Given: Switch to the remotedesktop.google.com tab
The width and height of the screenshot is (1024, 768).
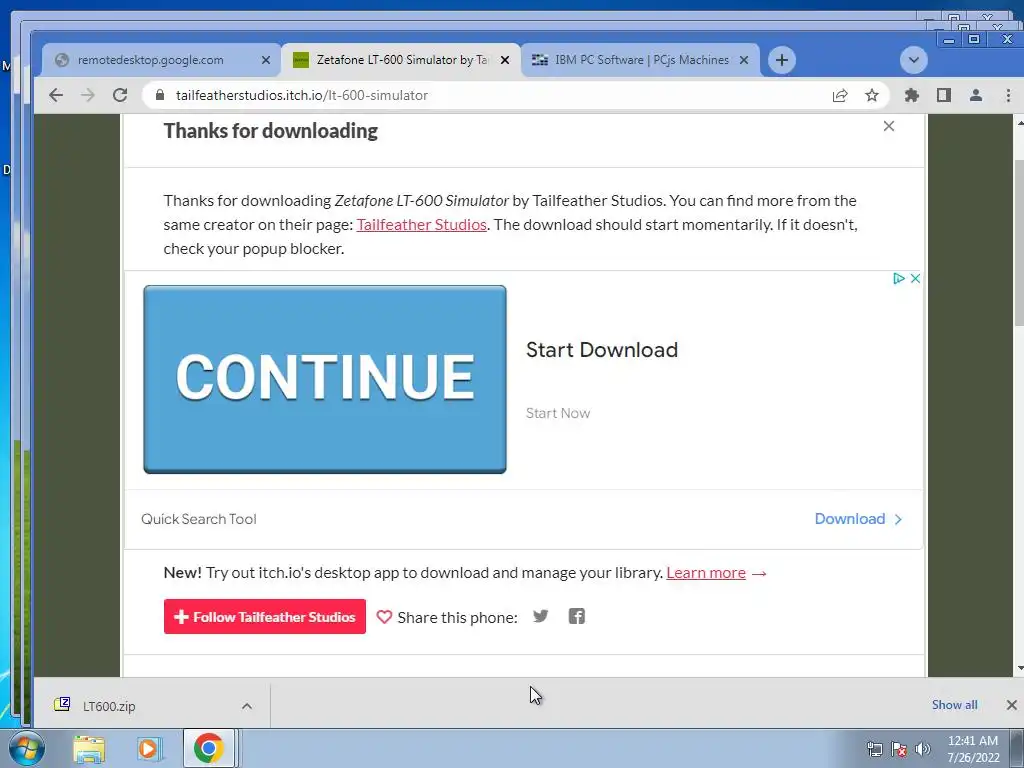Looking at the screenshot, I should coord(161,60).
